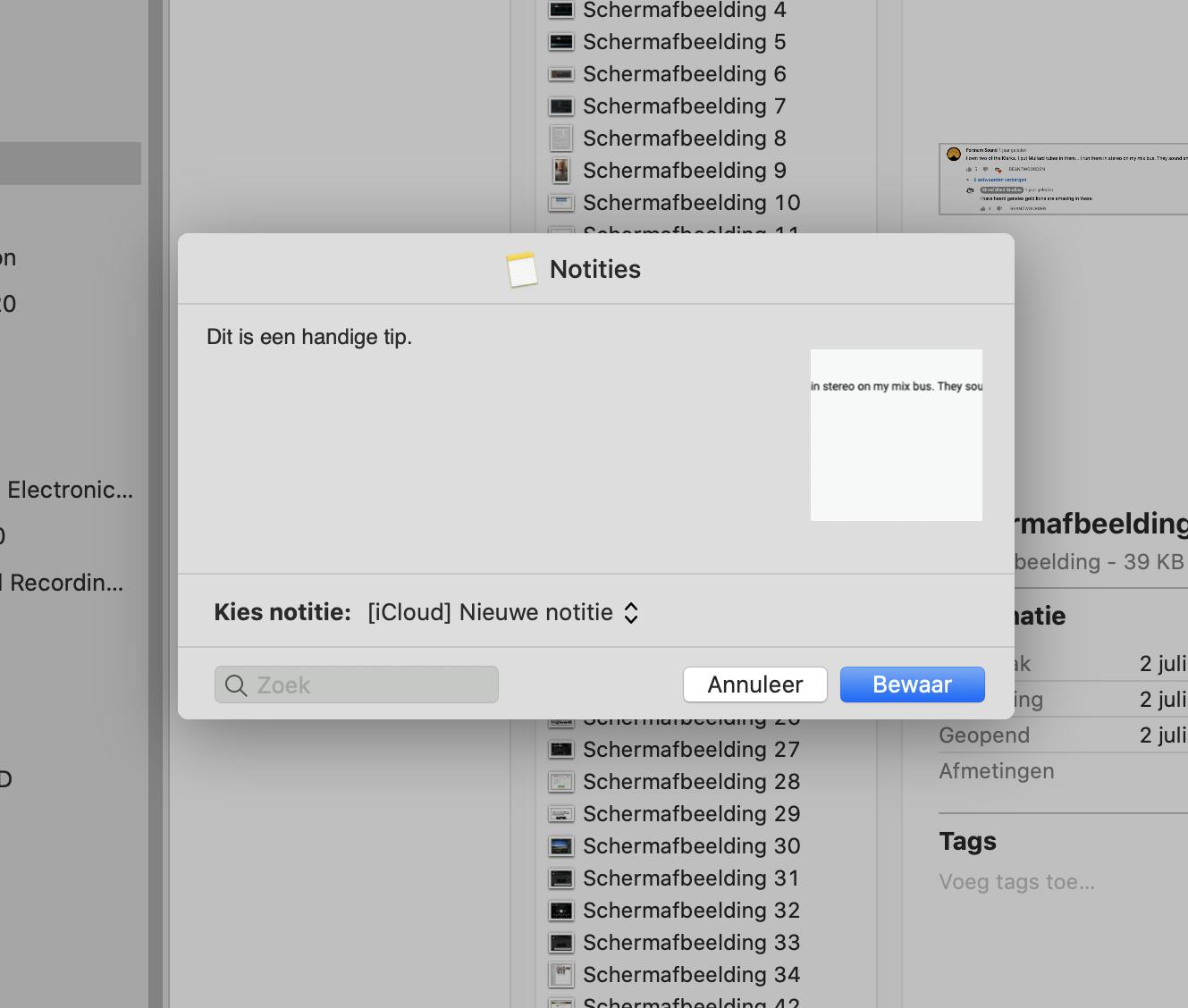1188x1008 pixels.
Task: Click the Voeg tags toe field
Action: pos(1016,881)
